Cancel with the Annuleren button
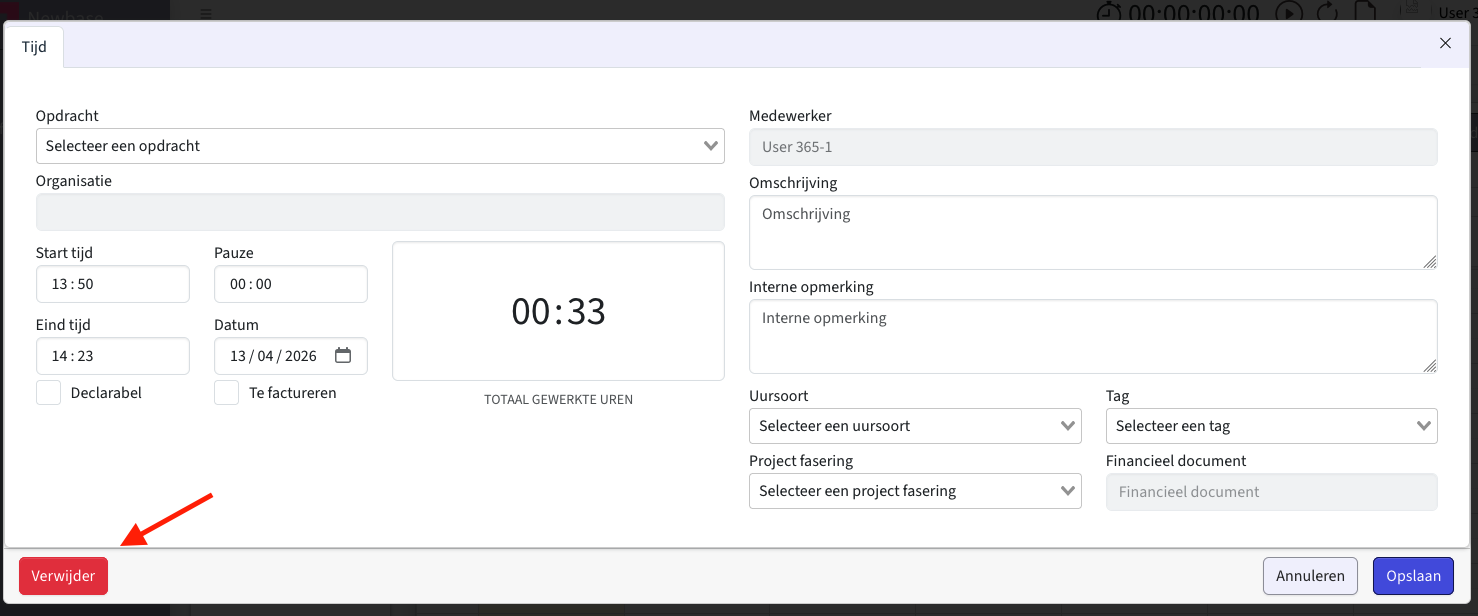The height and width of the screenshot is (616, 1478). 1310,576
